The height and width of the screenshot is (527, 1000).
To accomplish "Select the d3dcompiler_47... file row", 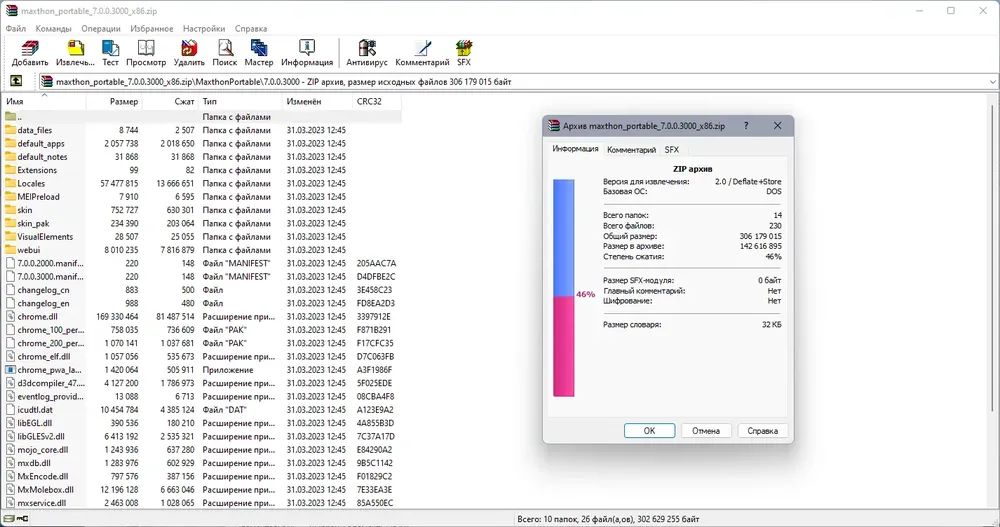I will (x=203, y=383).
